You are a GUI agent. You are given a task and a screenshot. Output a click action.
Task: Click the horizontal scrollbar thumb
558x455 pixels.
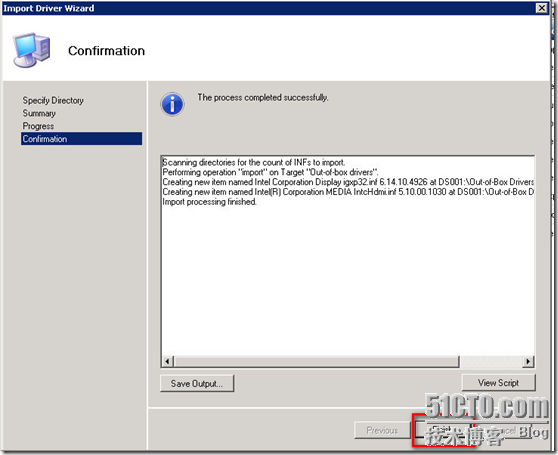coord(316,362)
